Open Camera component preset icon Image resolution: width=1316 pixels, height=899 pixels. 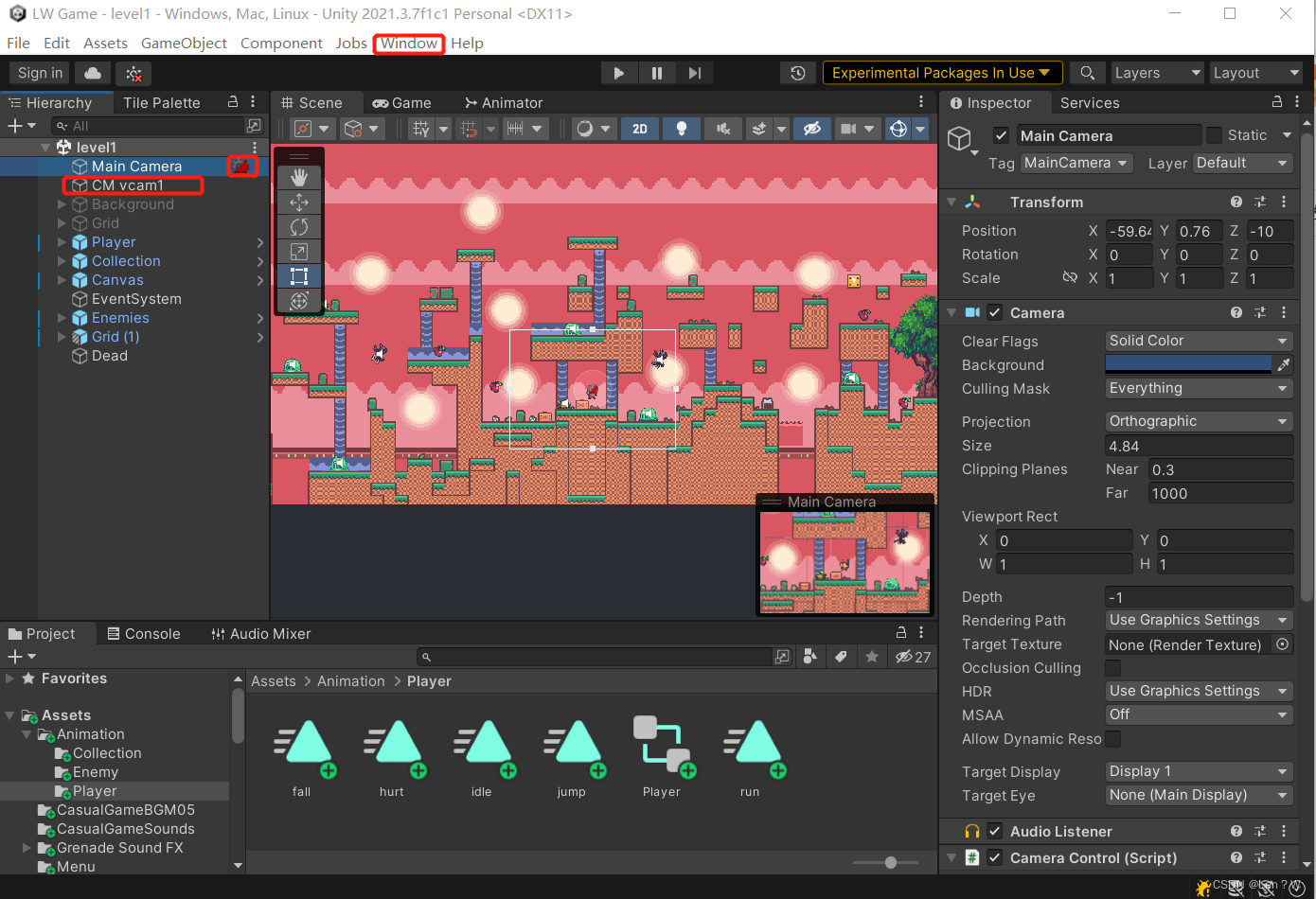point(1260,312)
